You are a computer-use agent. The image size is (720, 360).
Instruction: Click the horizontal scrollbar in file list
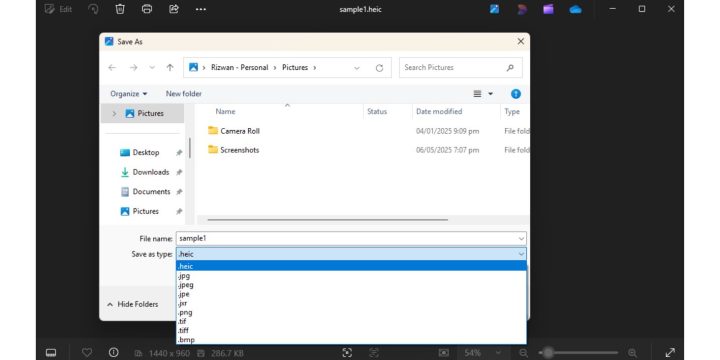tap(328, 219)
